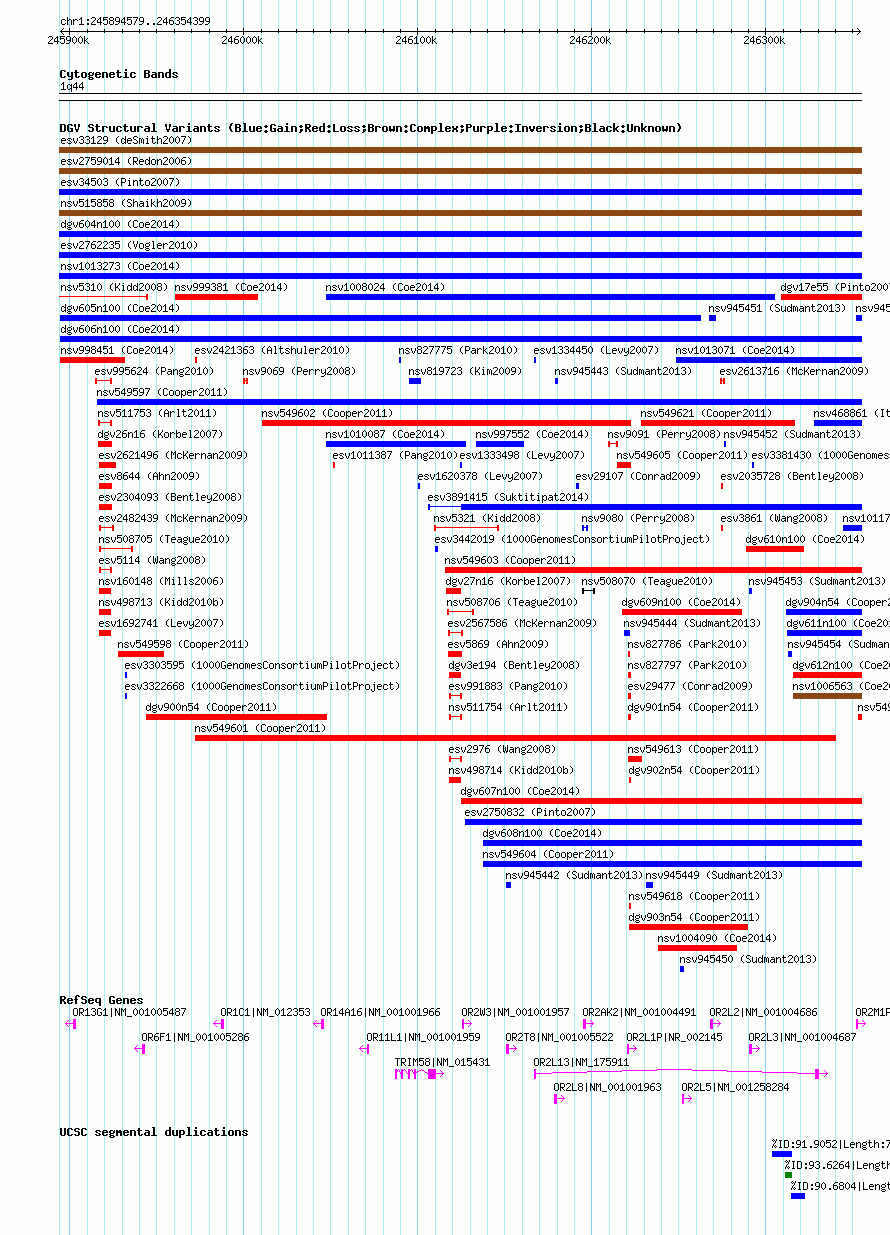Select the dgv608n100 (Coe2014) label
Image resolution: width=890 pixels, height=1235 pixels.
point(542,833)
